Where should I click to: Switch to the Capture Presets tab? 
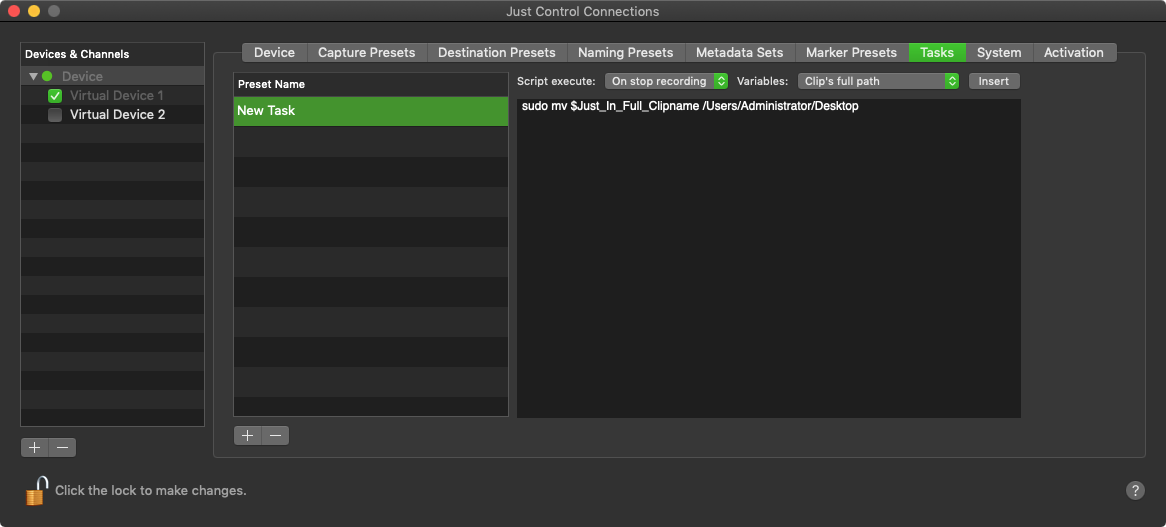tap(367, 52)
